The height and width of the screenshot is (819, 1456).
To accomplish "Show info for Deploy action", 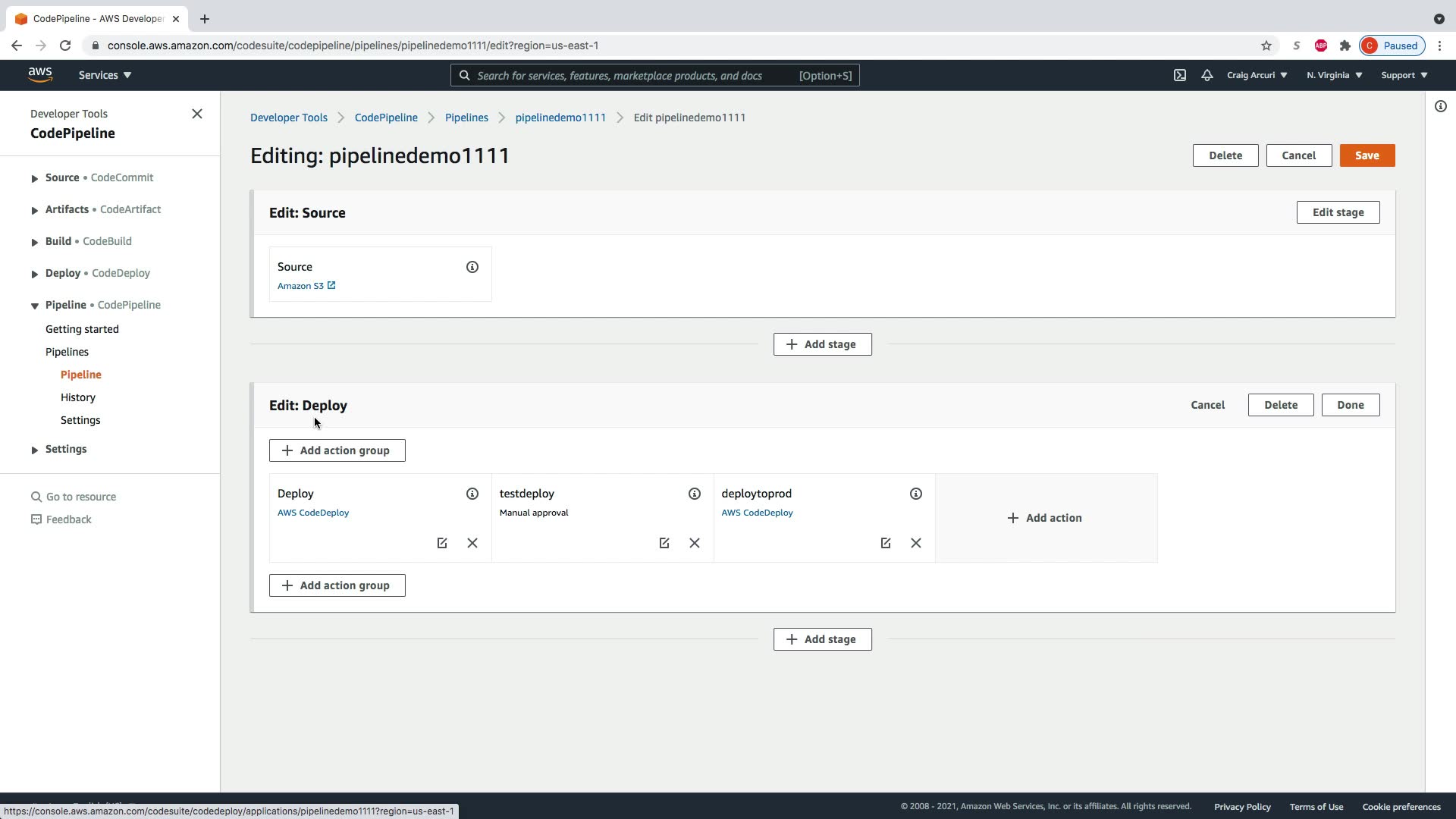I will (472, 494).
